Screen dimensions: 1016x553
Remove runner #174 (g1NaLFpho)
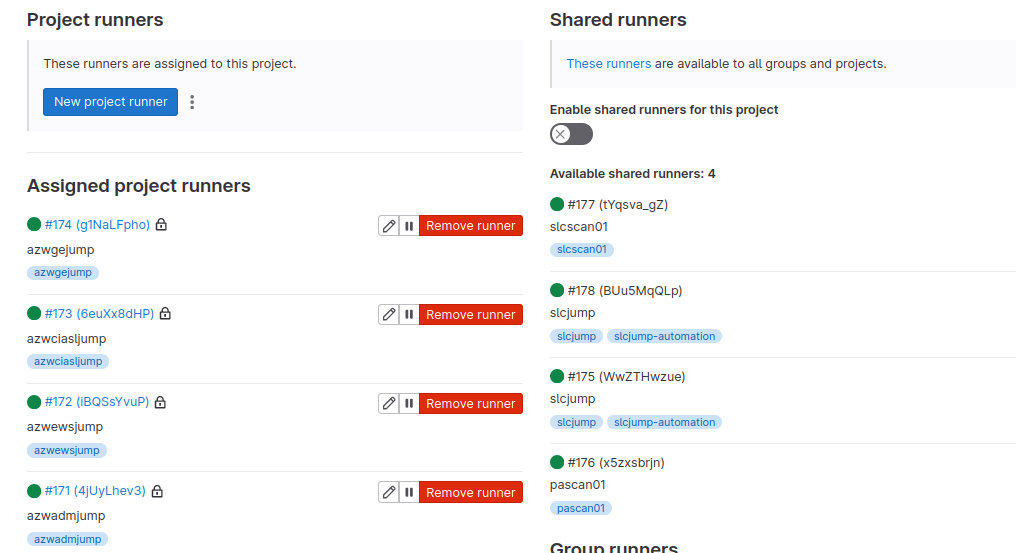pos(470,226)
